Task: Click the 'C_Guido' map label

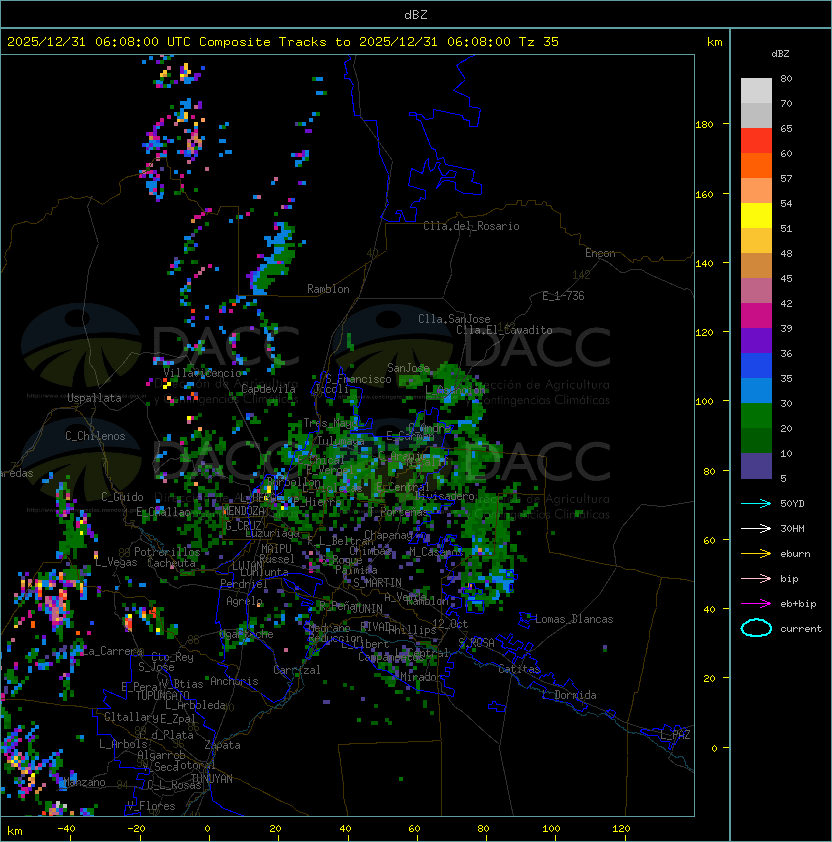Action: pyautogui.click(x=122, y=497)
